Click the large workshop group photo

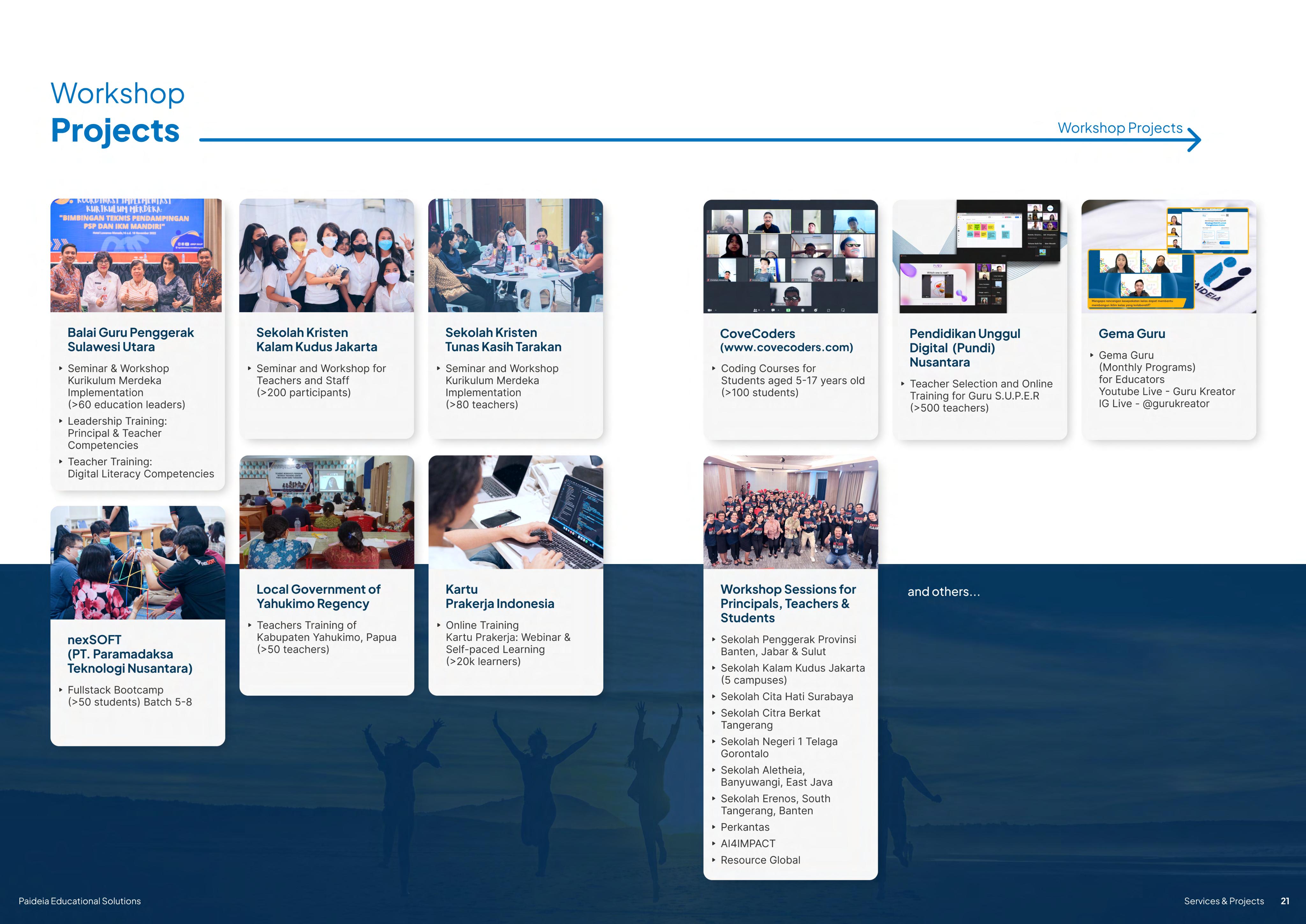pos(791,512)
